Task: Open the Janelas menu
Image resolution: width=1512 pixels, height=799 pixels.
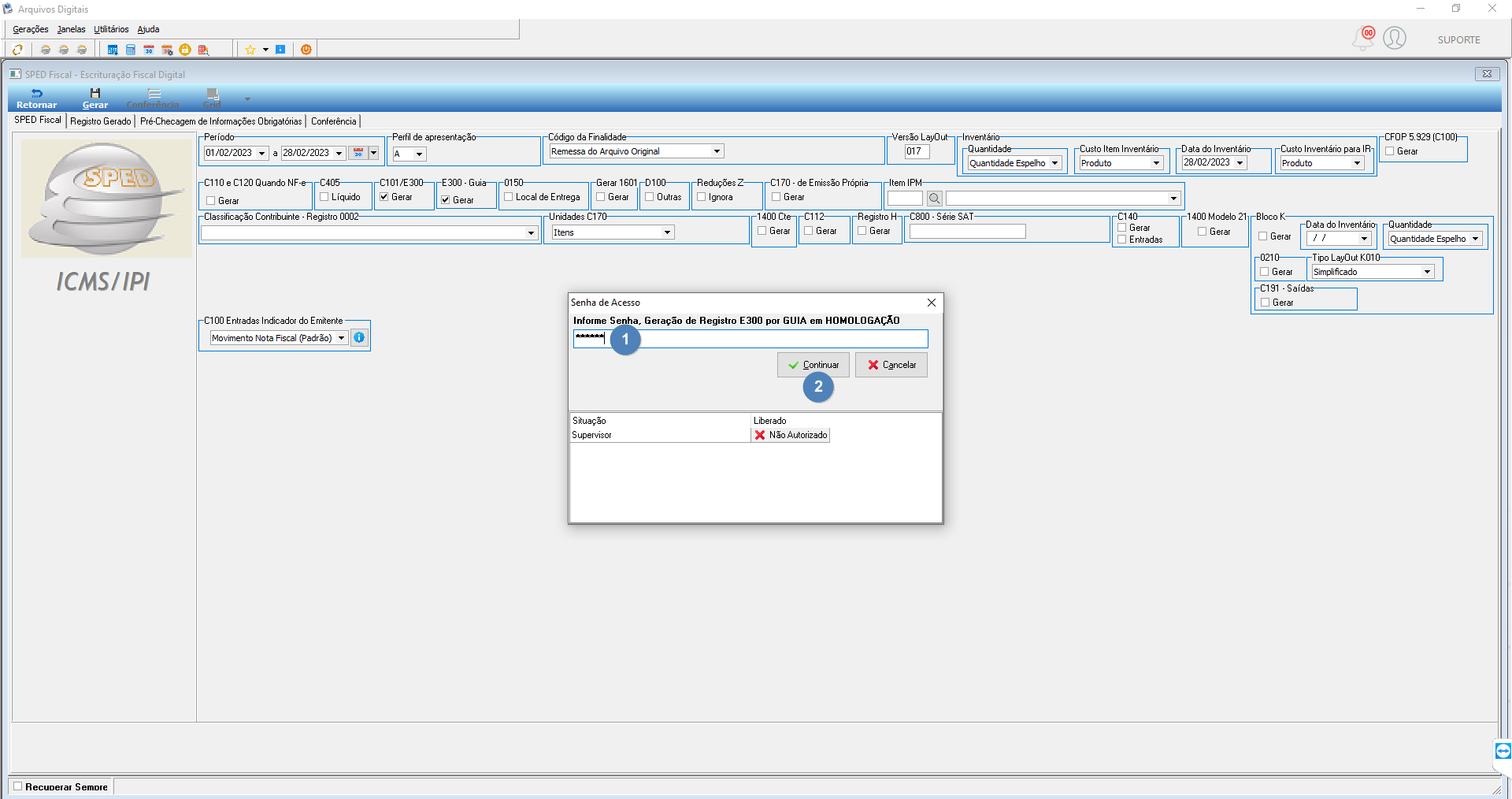Action: click(72, 29)
